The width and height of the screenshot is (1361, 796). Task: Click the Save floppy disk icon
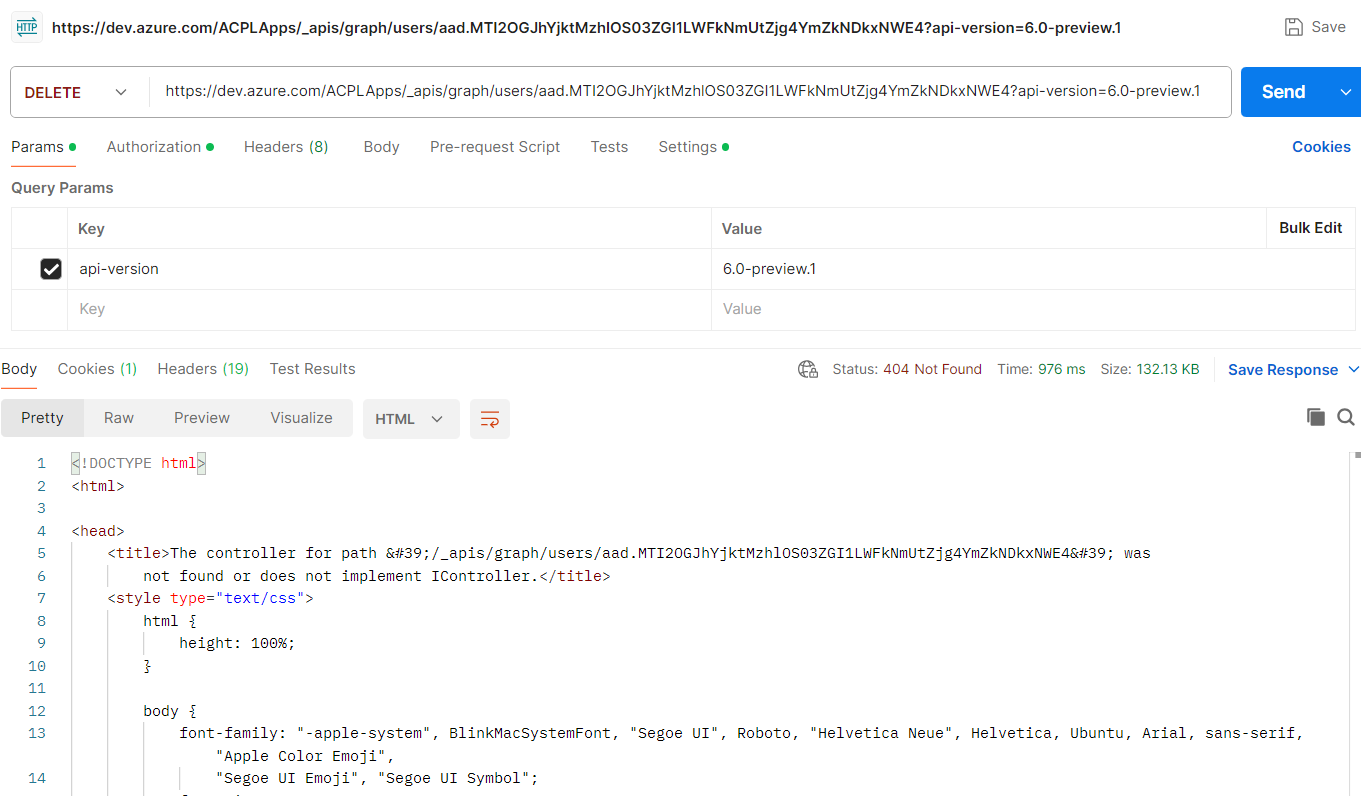pyautogui.click(x=1294, y=27)
